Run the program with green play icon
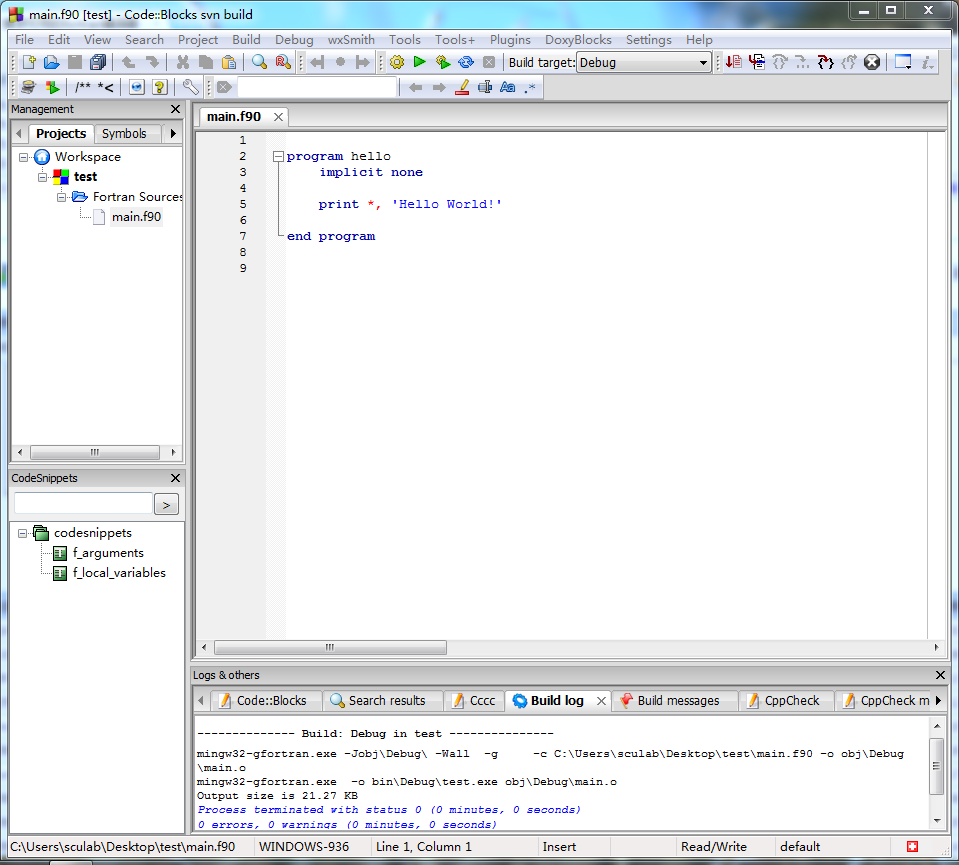The width and height of the screenshot is (959, 865). pos(420,62)
